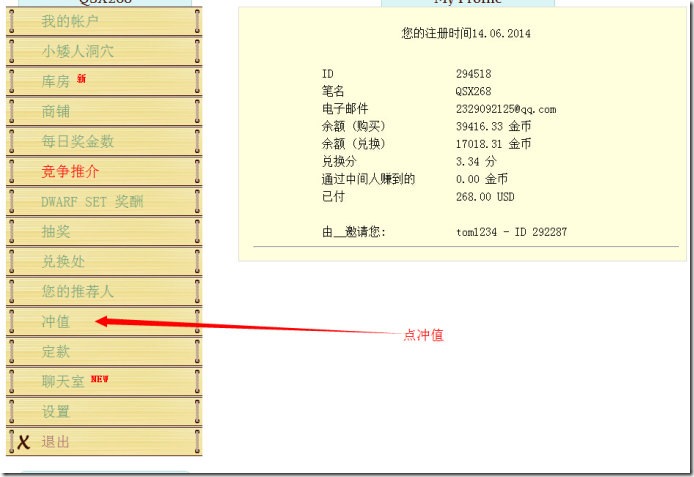Click the red NEW badge beside 聊天室
Viewport: 694px width, 477px height.
(99, 379)
